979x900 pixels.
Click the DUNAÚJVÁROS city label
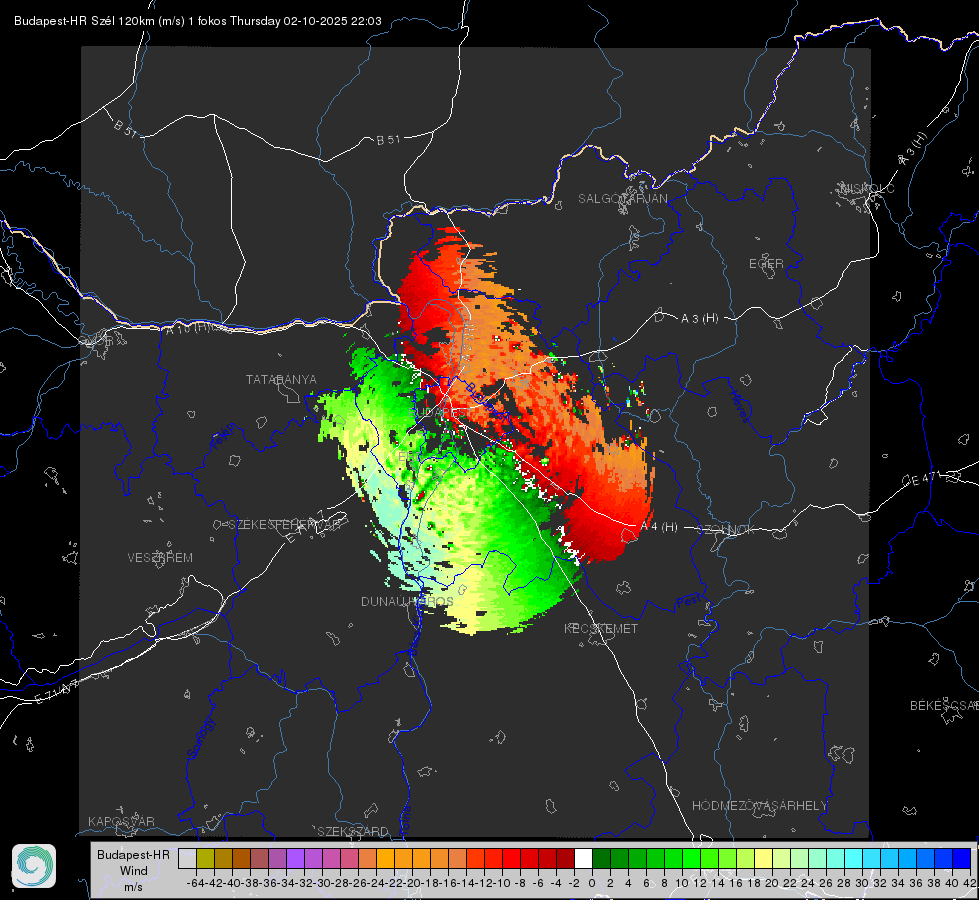click(407, 601)
